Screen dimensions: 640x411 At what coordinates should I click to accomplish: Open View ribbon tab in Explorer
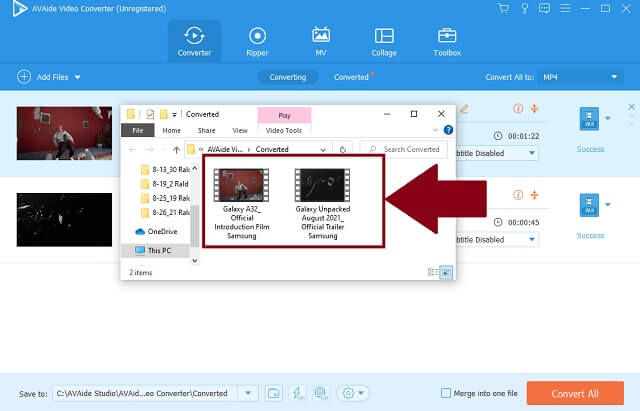click(x=240, y=130)
